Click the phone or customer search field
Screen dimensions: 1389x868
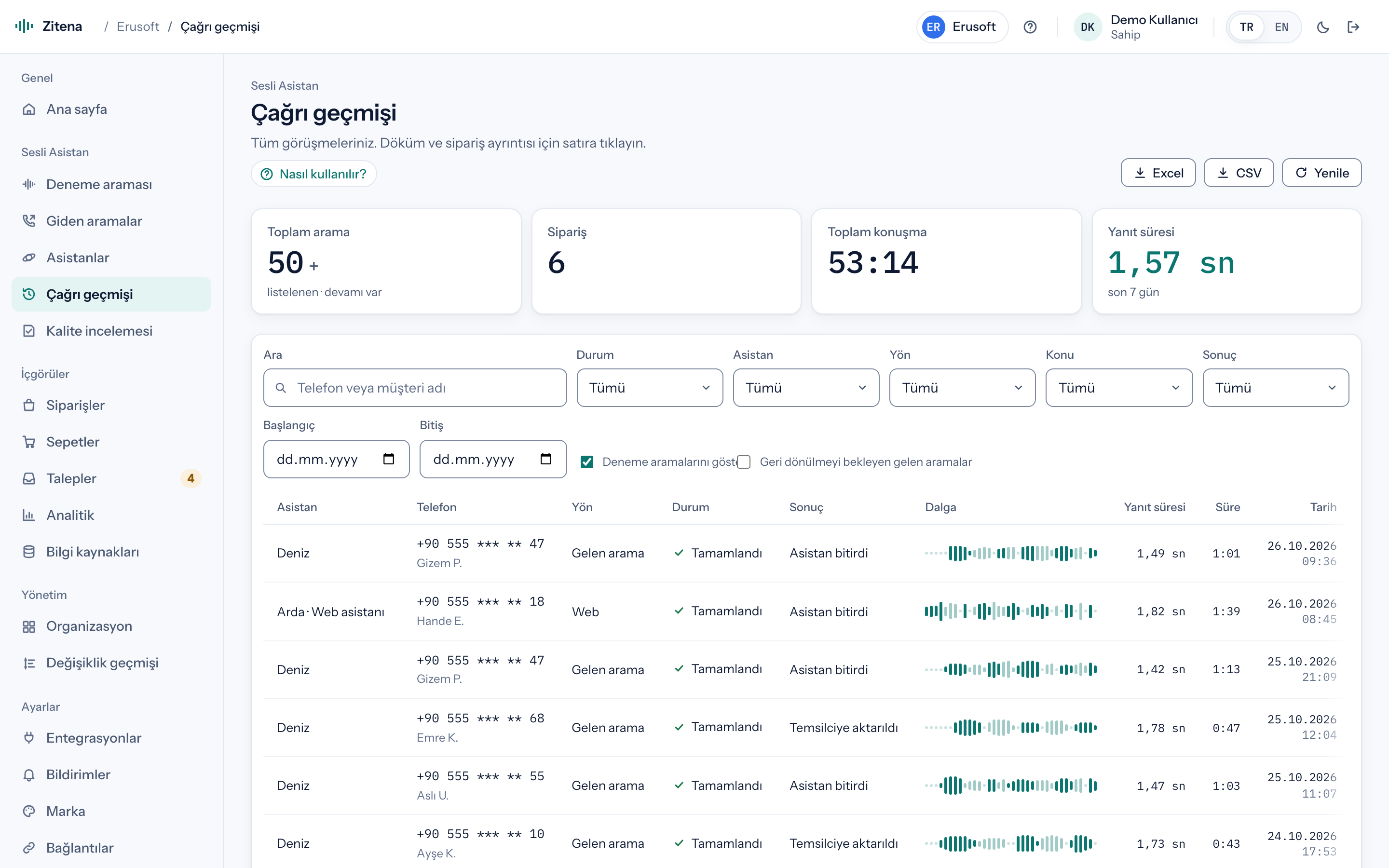pos(415,388)
